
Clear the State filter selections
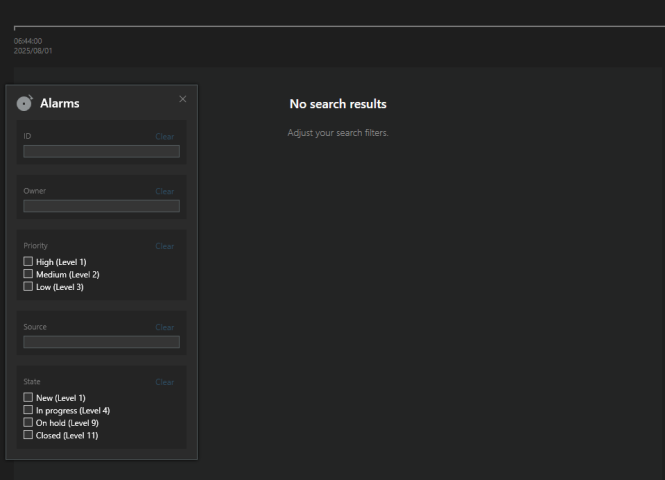click(x=164, y=382)
